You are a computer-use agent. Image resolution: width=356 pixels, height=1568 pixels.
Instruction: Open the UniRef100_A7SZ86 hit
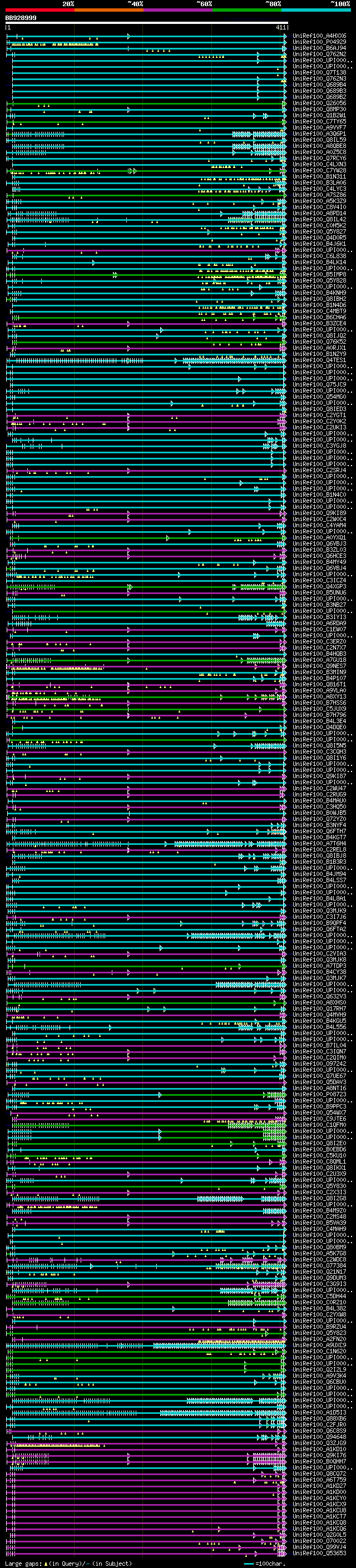tap(319, 195)
